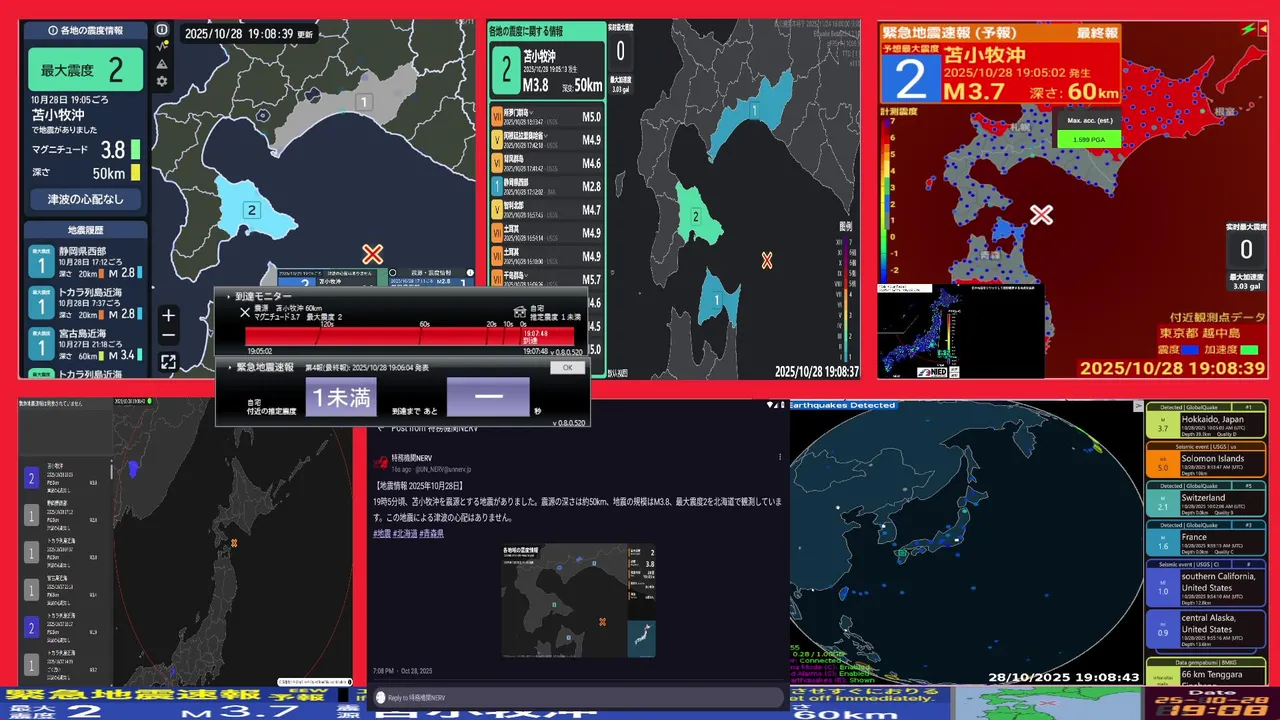Toggle fullscreen icon on NERV map
The image size is (1280, 720).
pyautogui.click(x=169, y=362)
